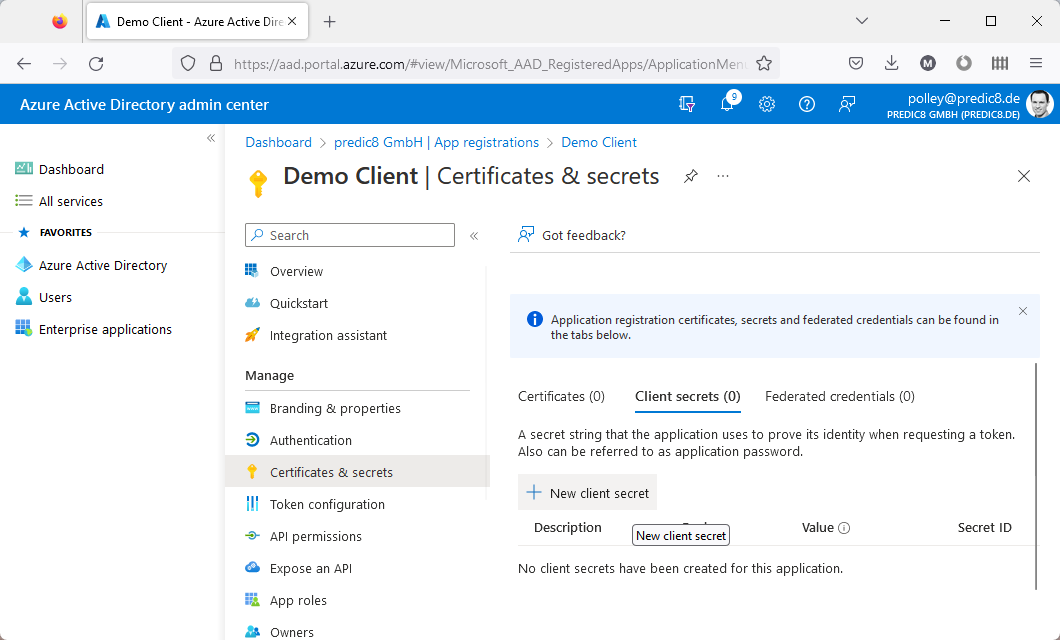Bookmark this page with star icon
The height and width of the screenshot is (640, 1060).
click(764, 63)
